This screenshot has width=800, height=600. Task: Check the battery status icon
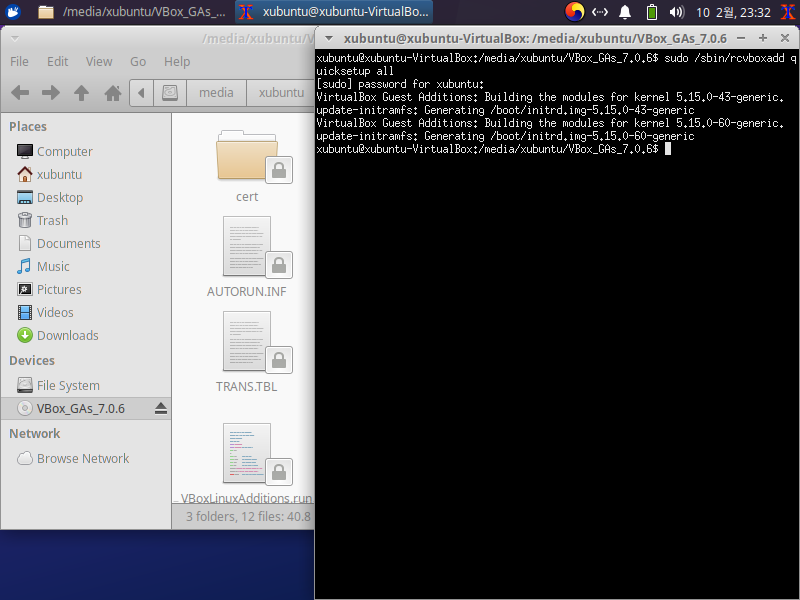click(652, 12)
